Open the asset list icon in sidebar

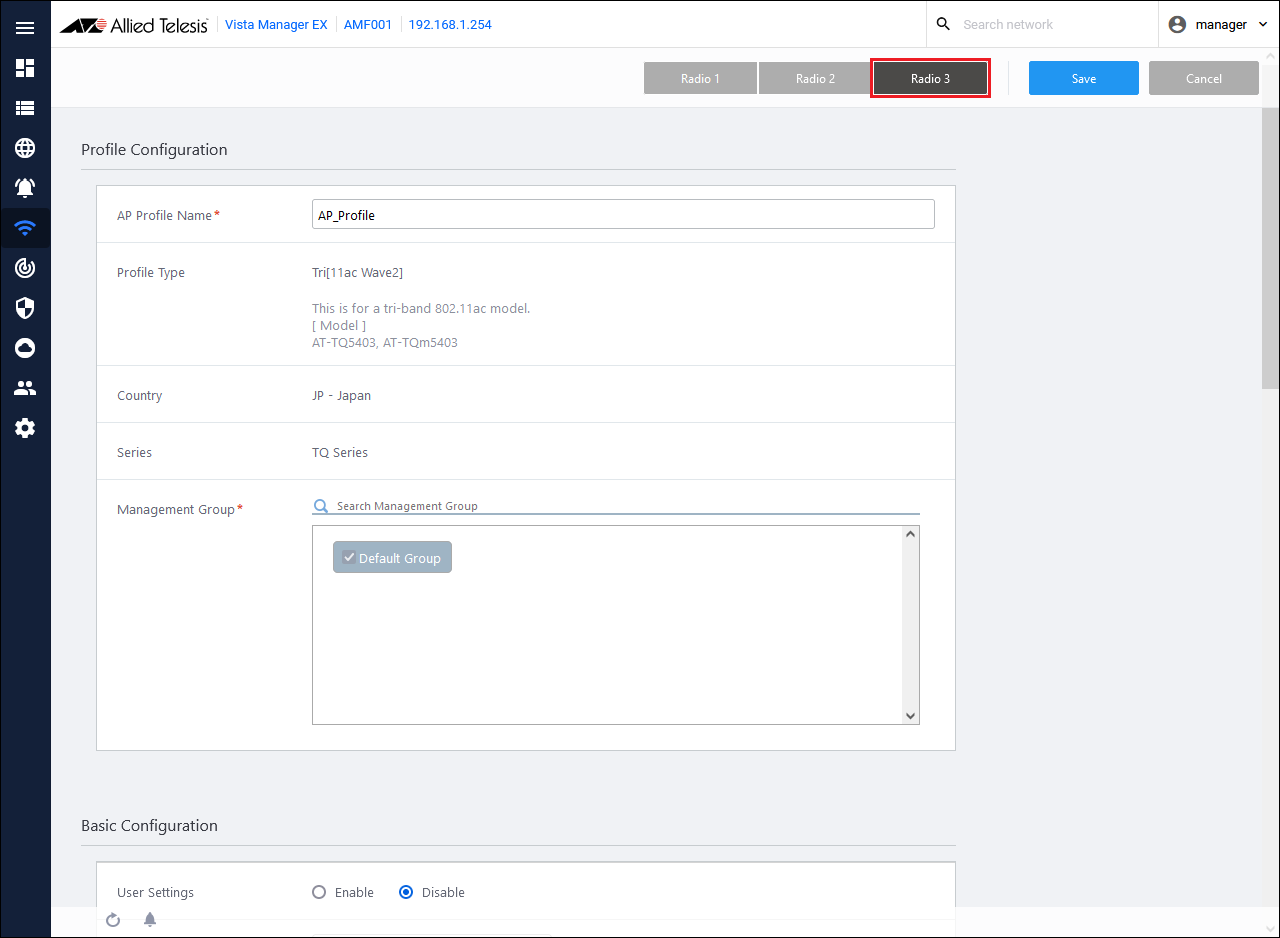click(x=25, y=108)
